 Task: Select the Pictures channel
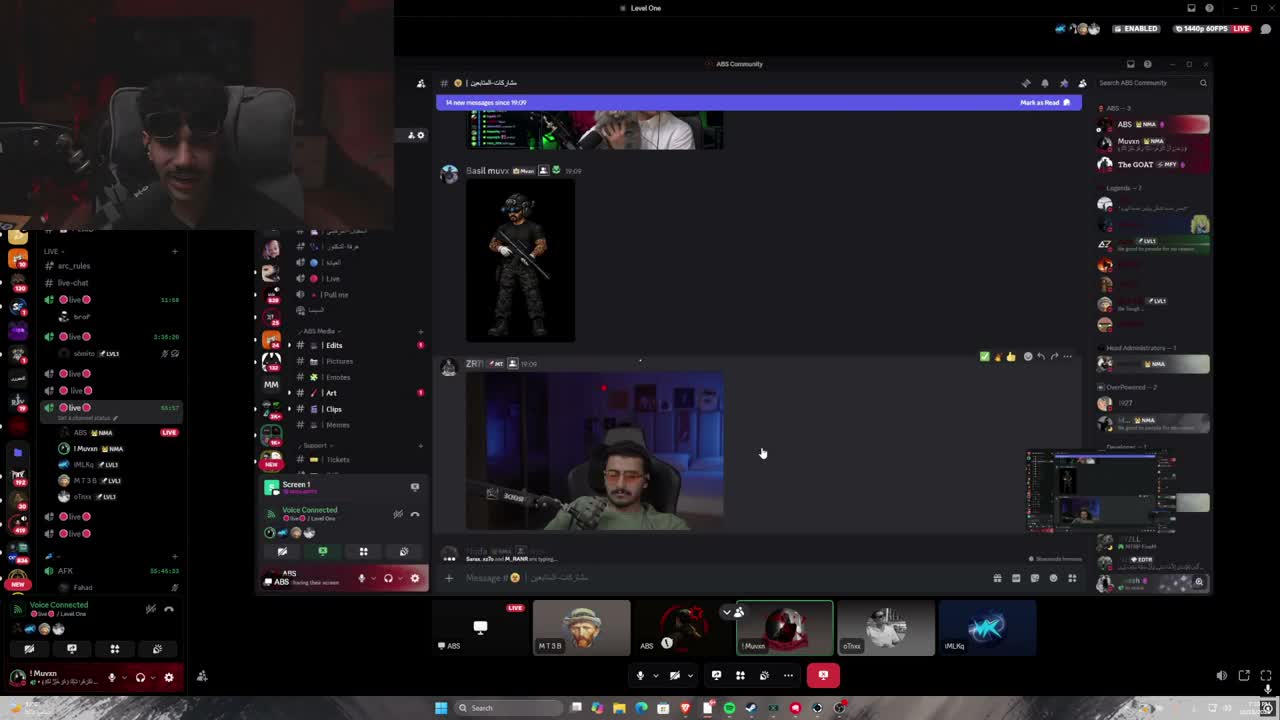point(356,361)
